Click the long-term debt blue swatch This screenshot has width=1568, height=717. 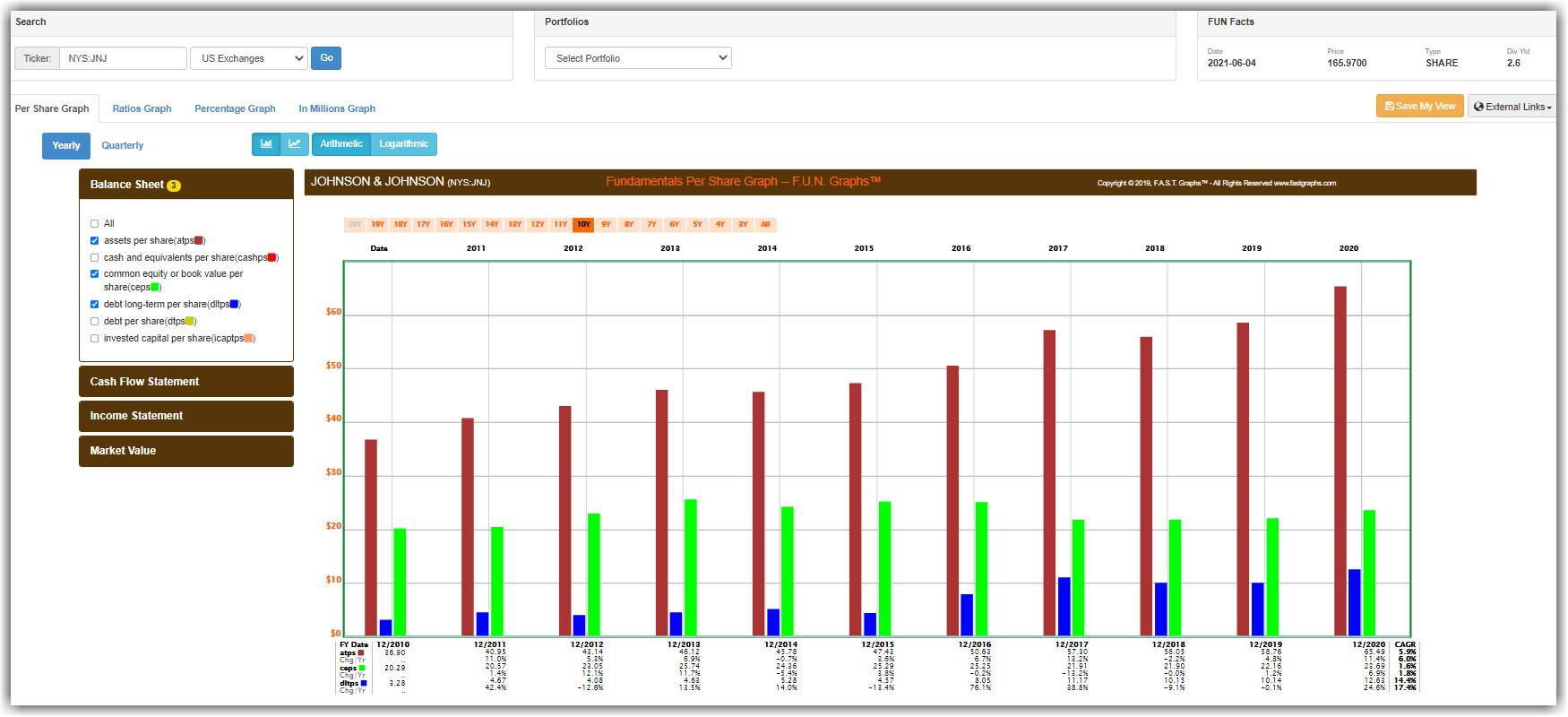click(x=234, y=305)
